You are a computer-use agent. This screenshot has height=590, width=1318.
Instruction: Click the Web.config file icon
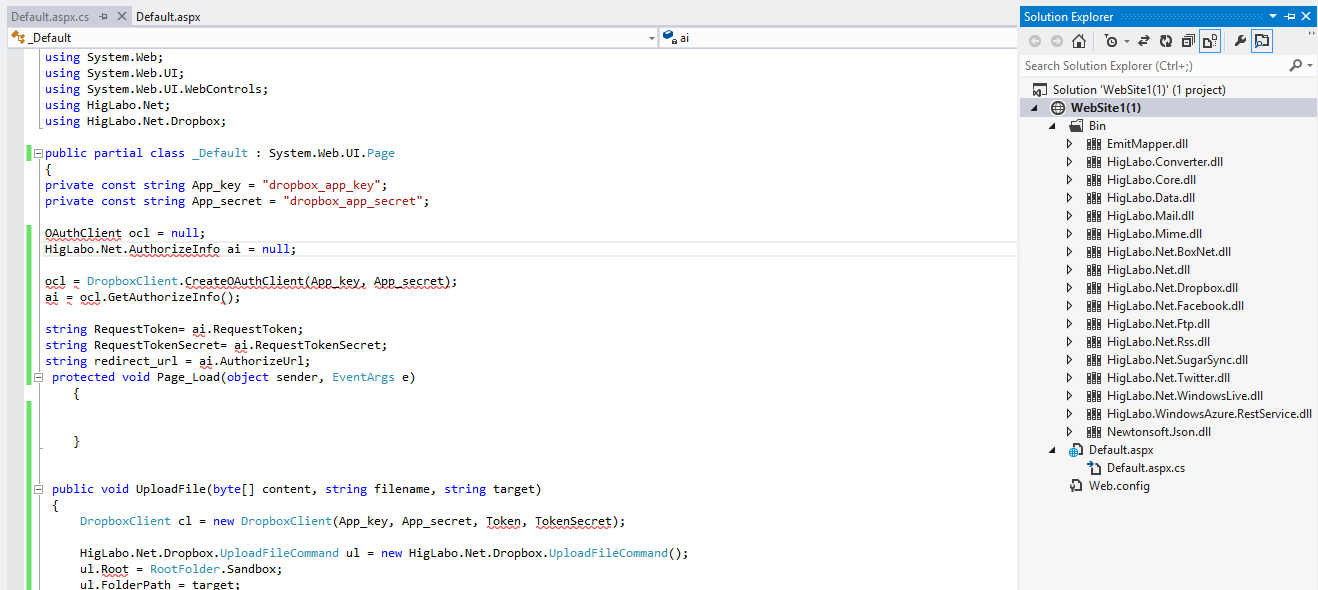pos(1075,486)
